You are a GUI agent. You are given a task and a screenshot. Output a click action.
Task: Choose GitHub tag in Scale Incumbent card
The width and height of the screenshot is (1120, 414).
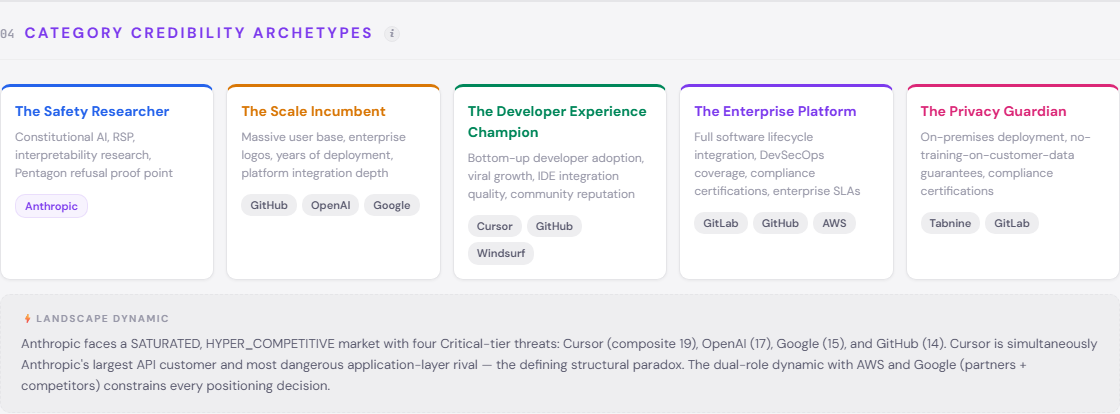coord(269,205)
